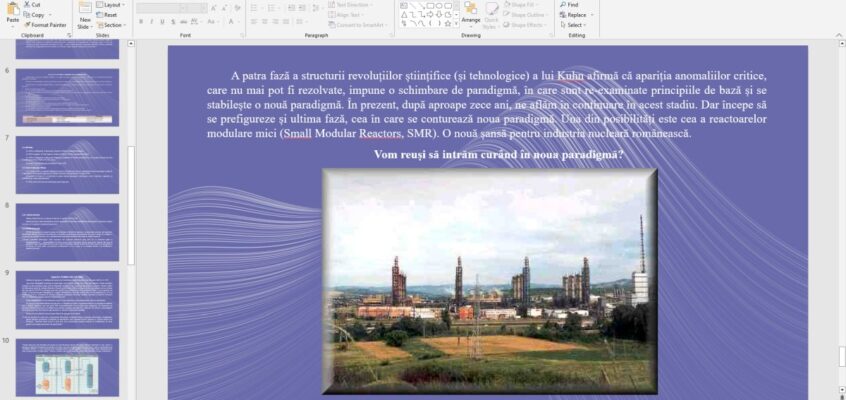Open slide 8 thumbnail

(x=67, y=232)
